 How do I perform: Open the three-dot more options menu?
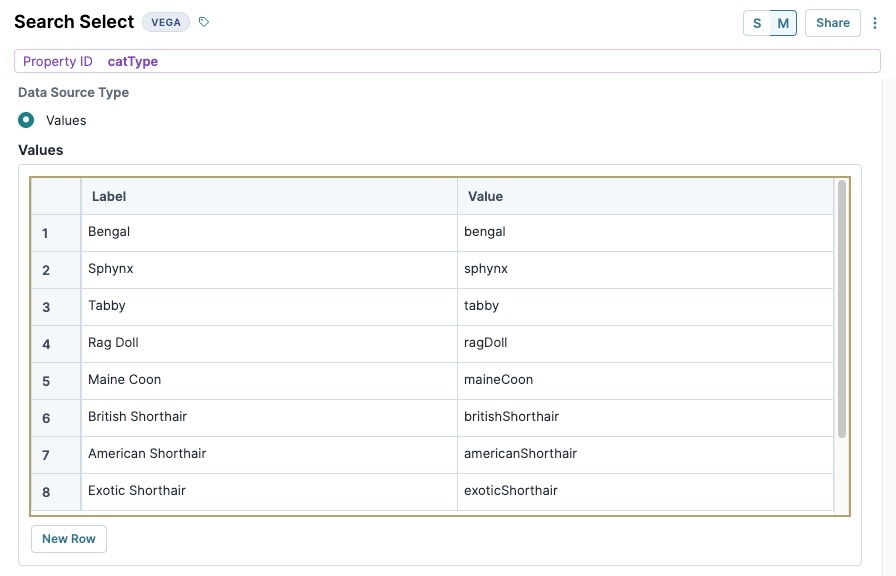coord(875,23)
